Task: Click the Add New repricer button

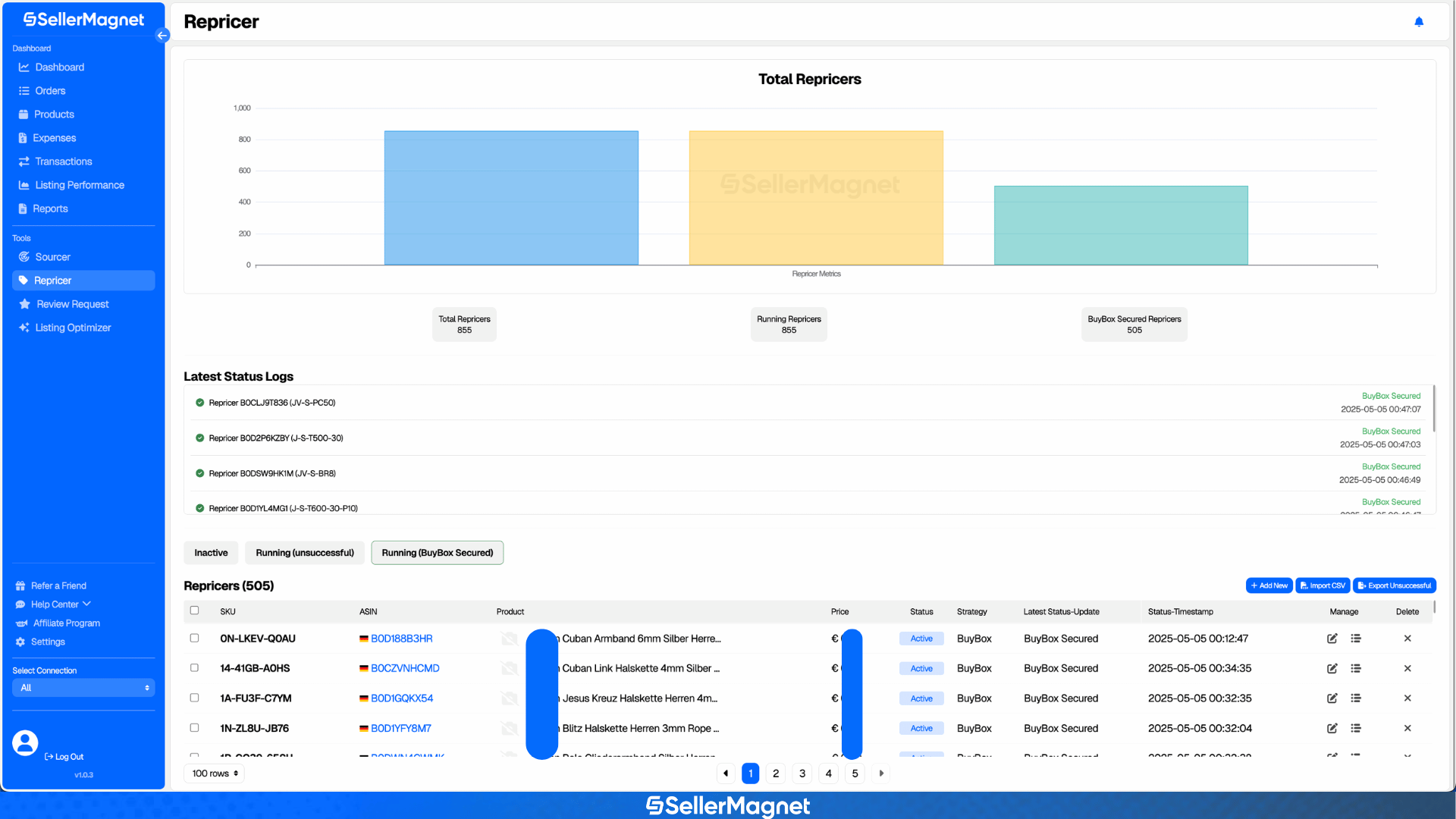Action: [x=1269, y=585]
